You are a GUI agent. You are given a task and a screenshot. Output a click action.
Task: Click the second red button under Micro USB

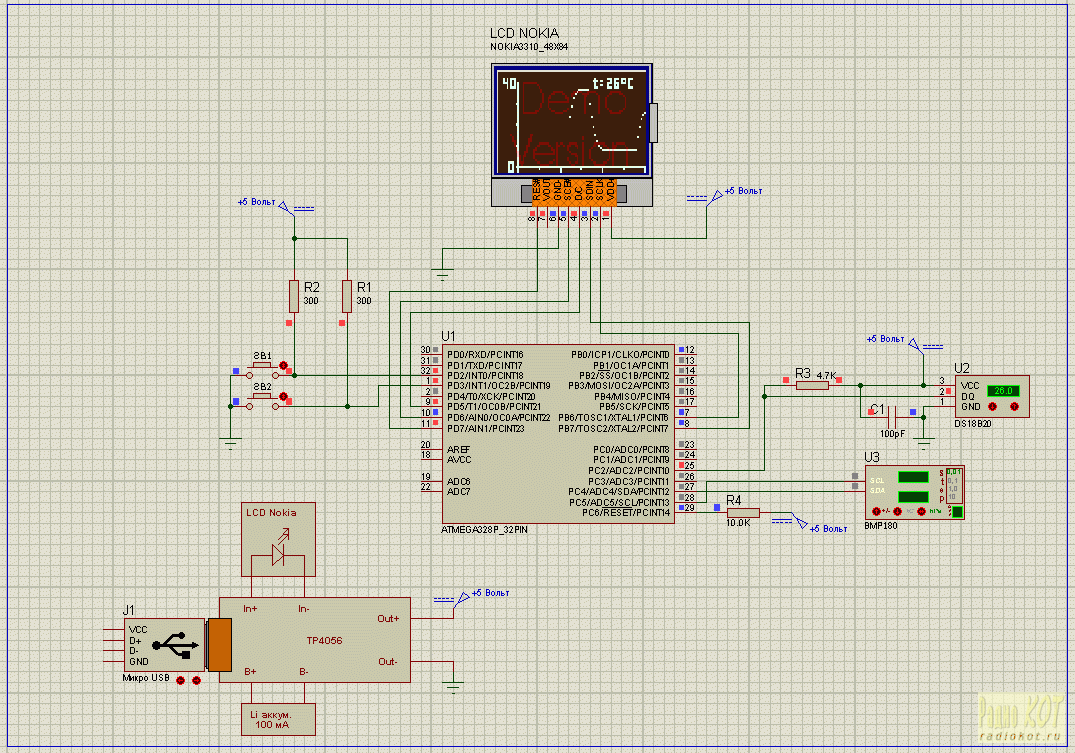coord(197,680)
